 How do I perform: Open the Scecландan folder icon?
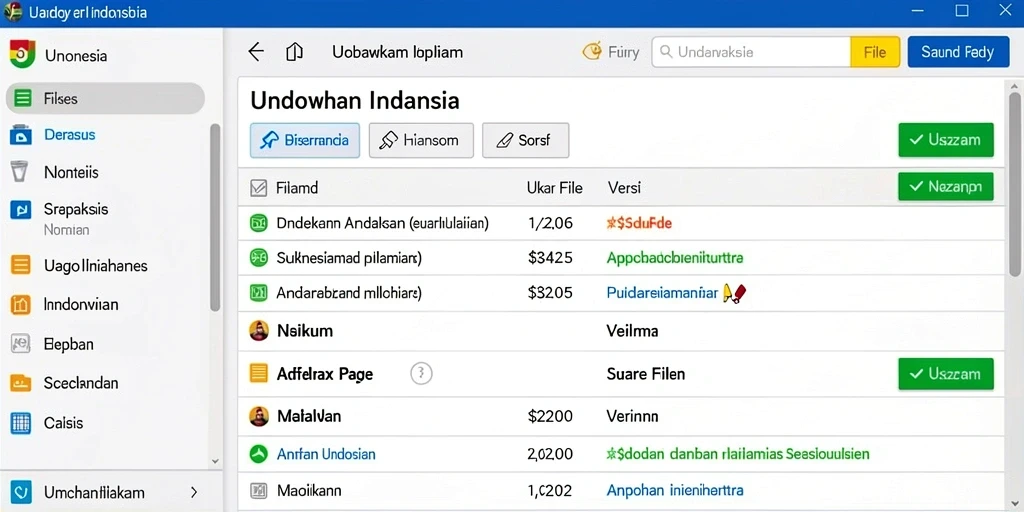pyautogui.click(x=21, y=383)
